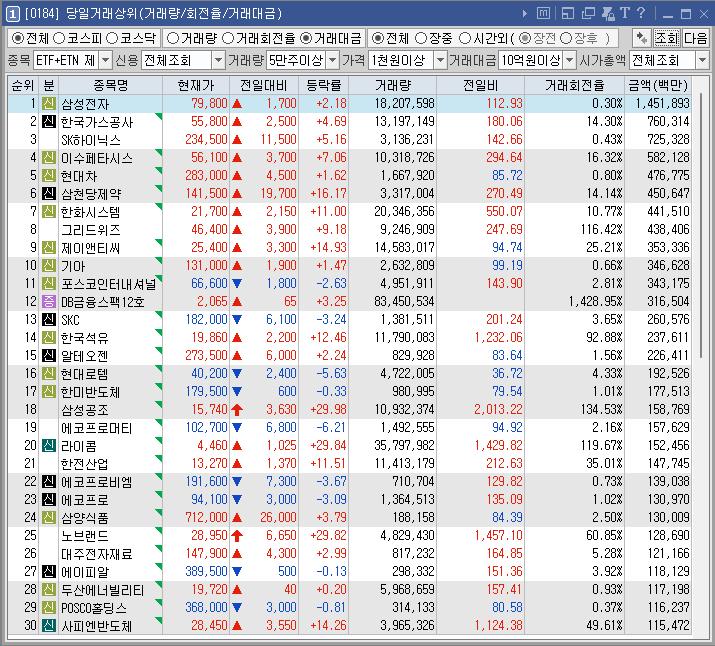The height and width of the screenshot is (646, 715).
Task: Select the 시간외 session radio button
Action: click(465, 38)
